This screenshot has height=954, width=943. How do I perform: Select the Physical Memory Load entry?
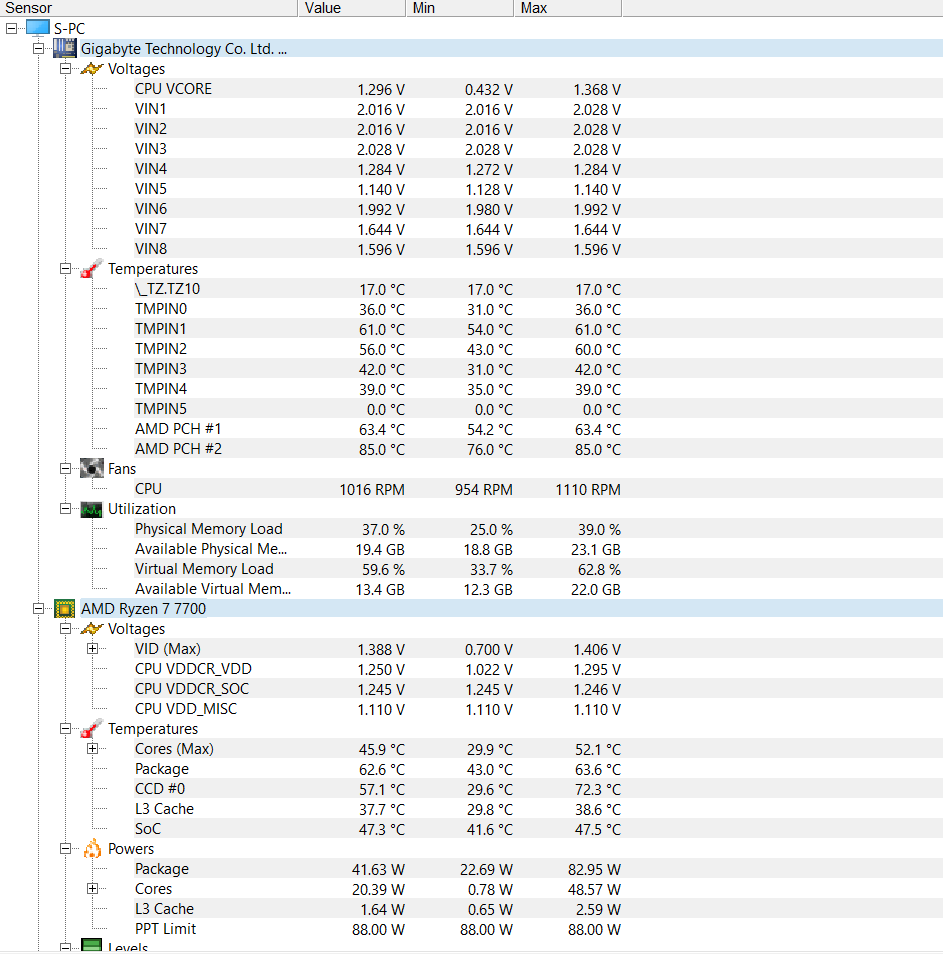tap(208, 528)
